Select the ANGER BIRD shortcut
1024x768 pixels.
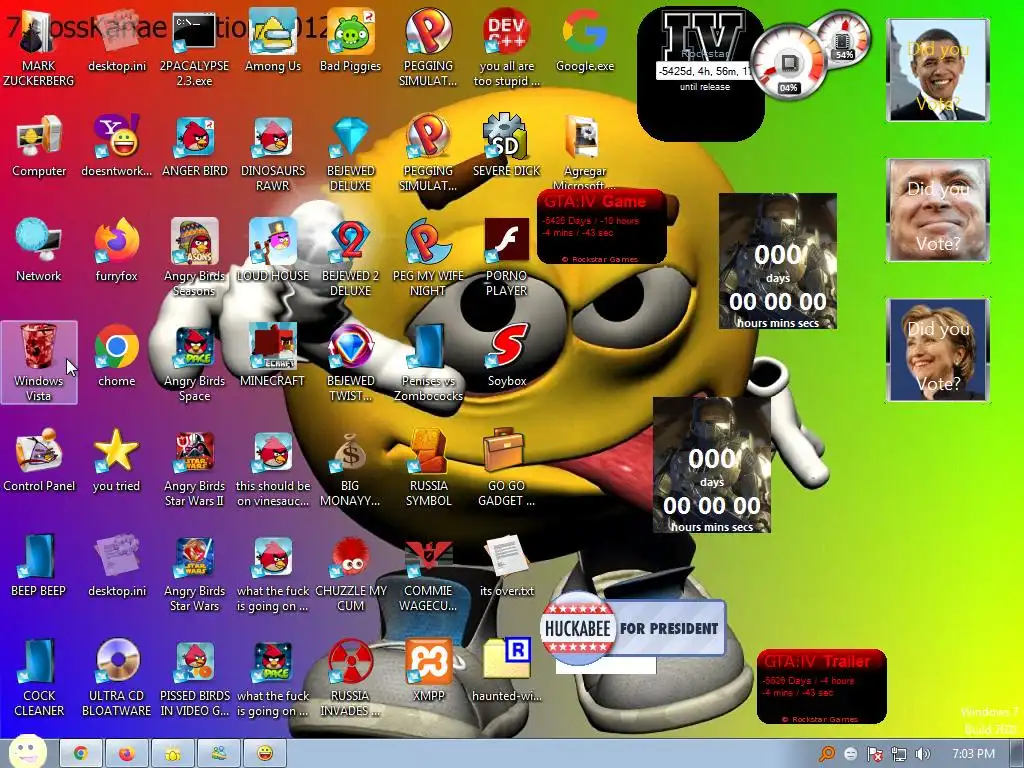[x=195, y=146]
